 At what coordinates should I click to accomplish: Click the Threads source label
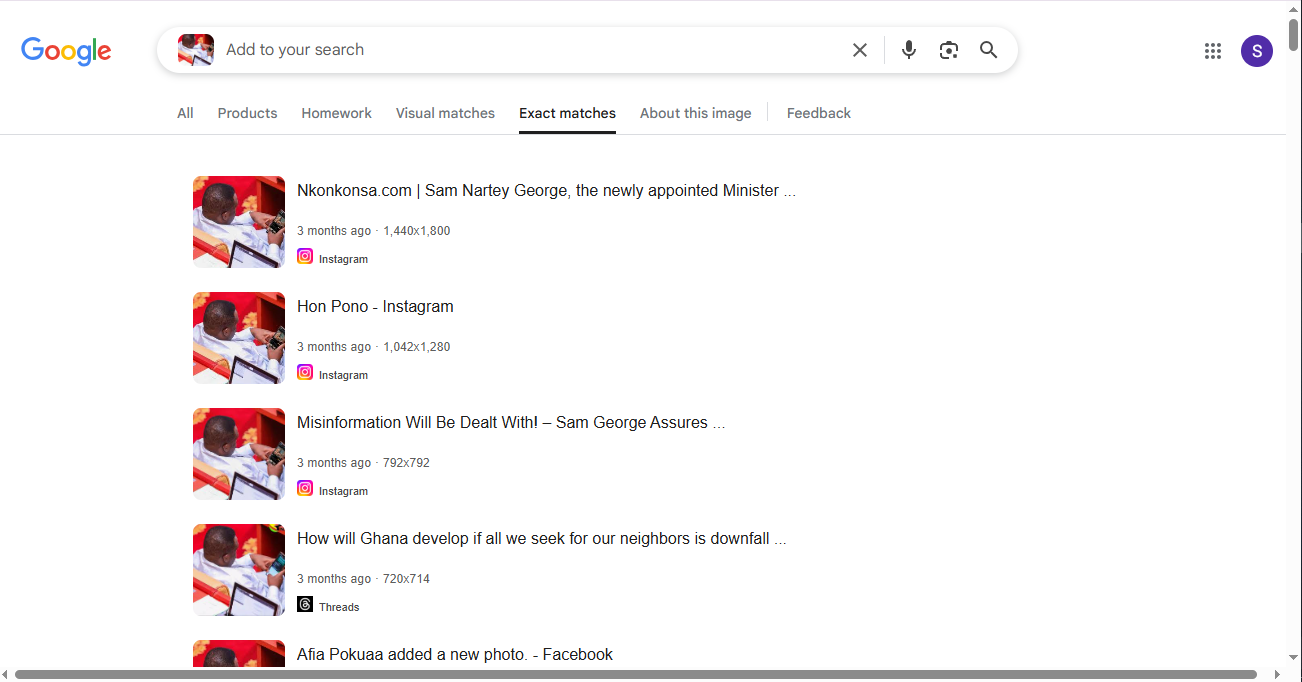click(339, 607)
